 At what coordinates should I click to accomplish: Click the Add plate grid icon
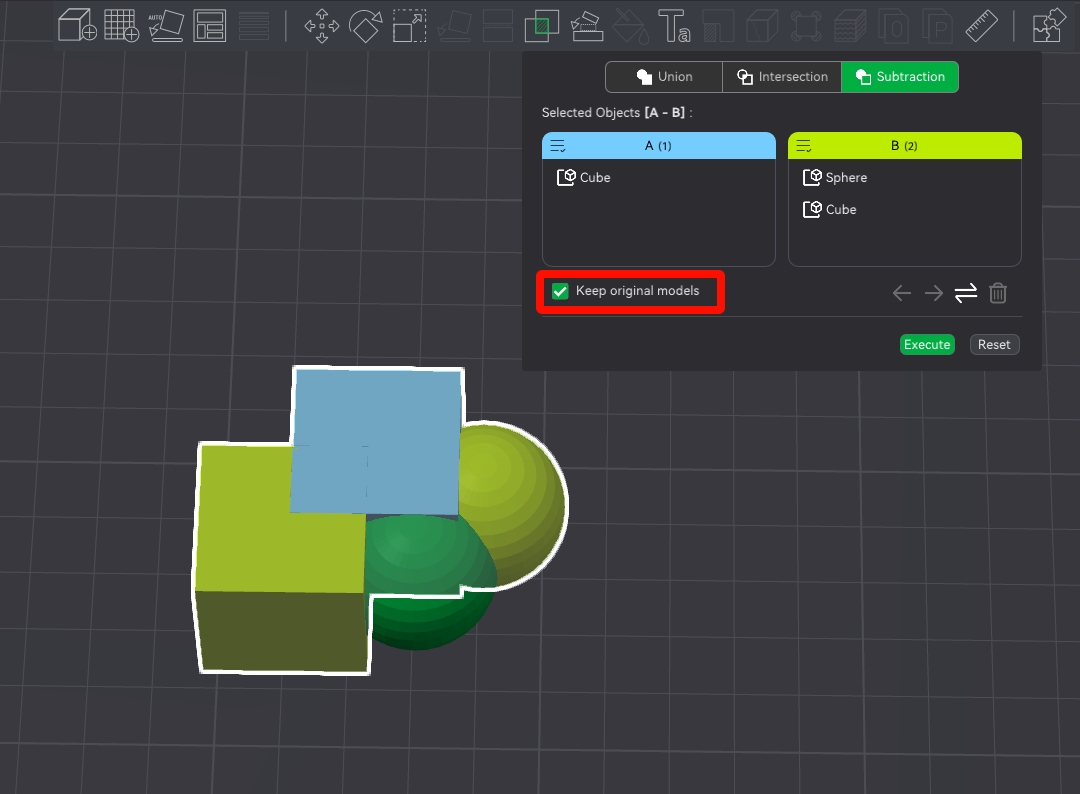coord(121,25)
